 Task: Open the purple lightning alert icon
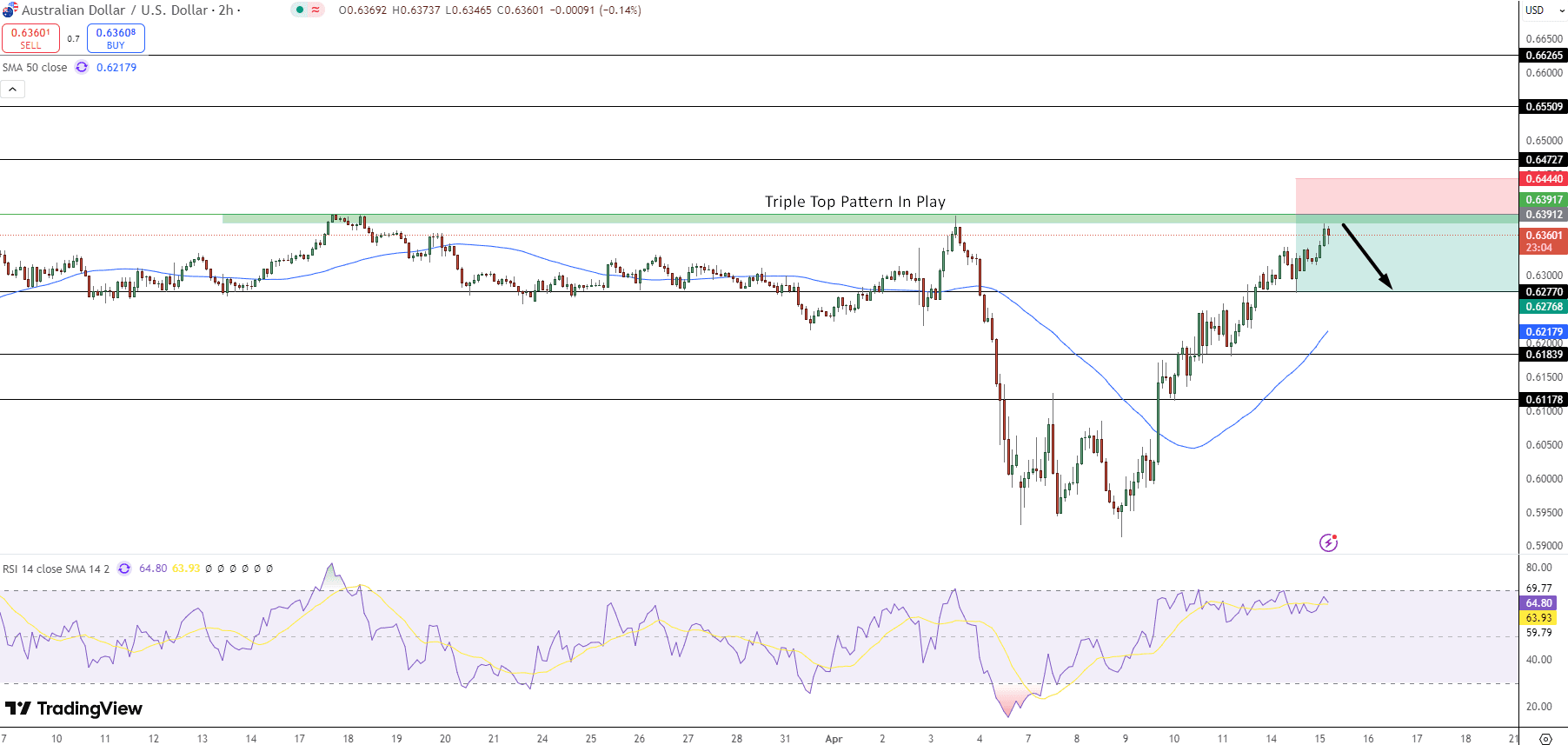click(x=1328, y=542)
